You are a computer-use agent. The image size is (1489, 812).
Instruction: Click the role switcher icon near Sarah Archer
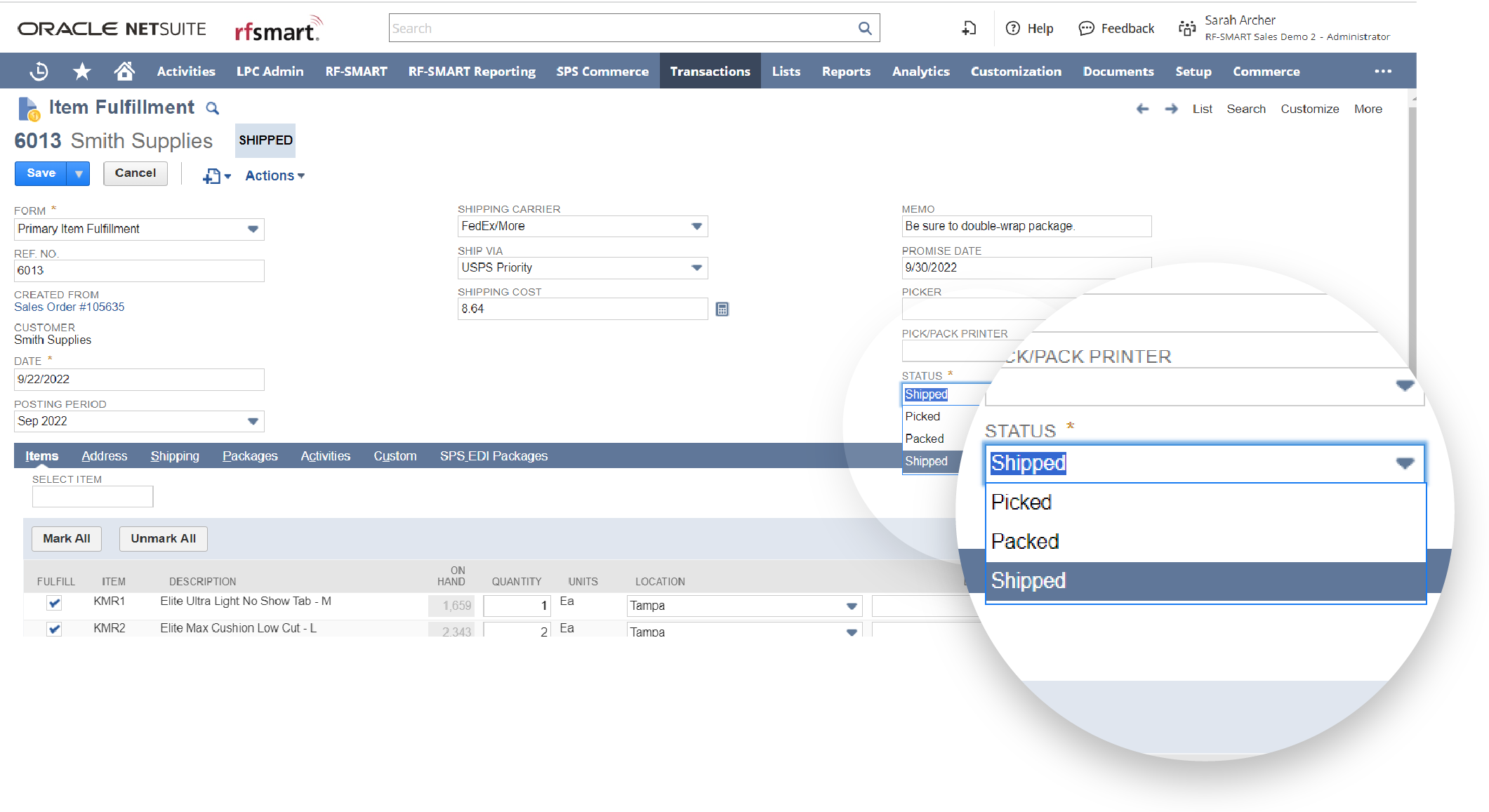click(x=1186, y=27)
